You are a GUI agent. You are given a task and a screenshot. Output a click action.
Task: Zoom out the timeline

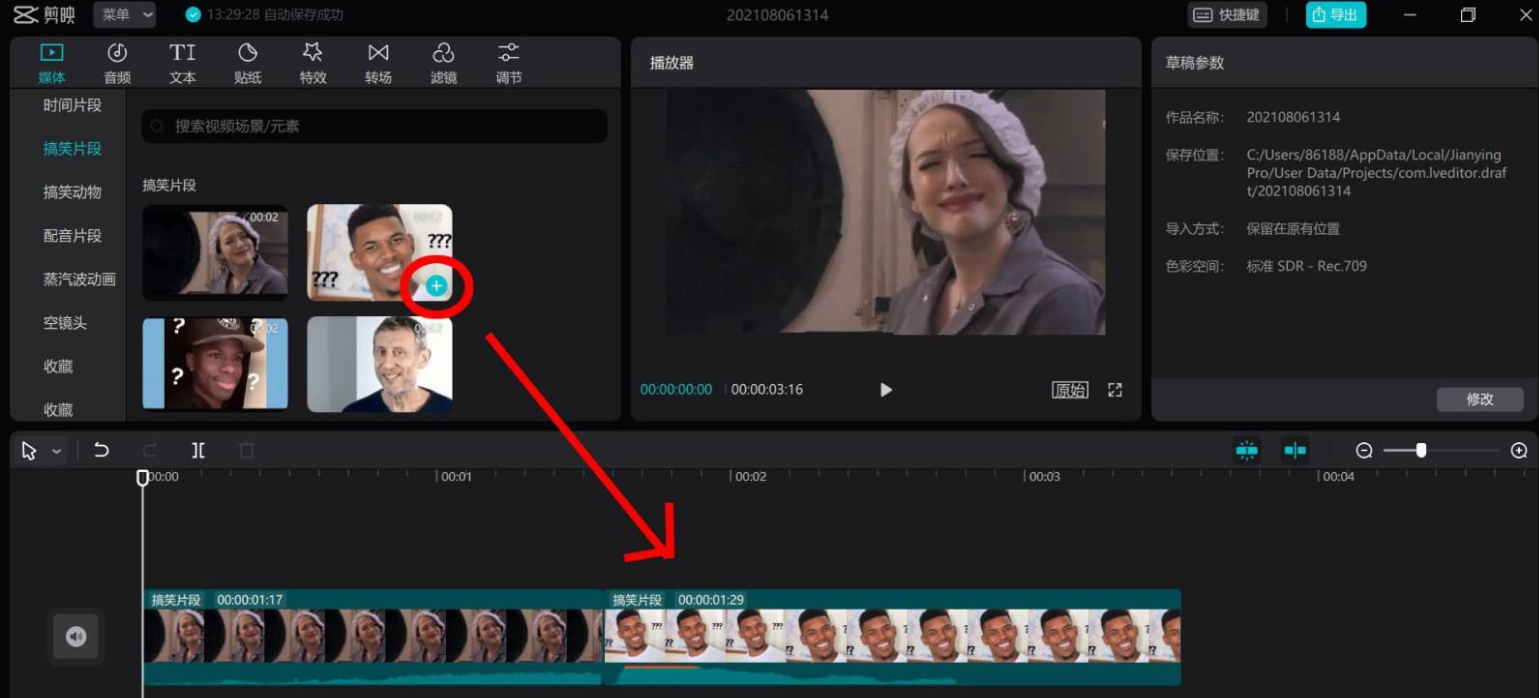pyautogui.click(x=1364, y=450)
